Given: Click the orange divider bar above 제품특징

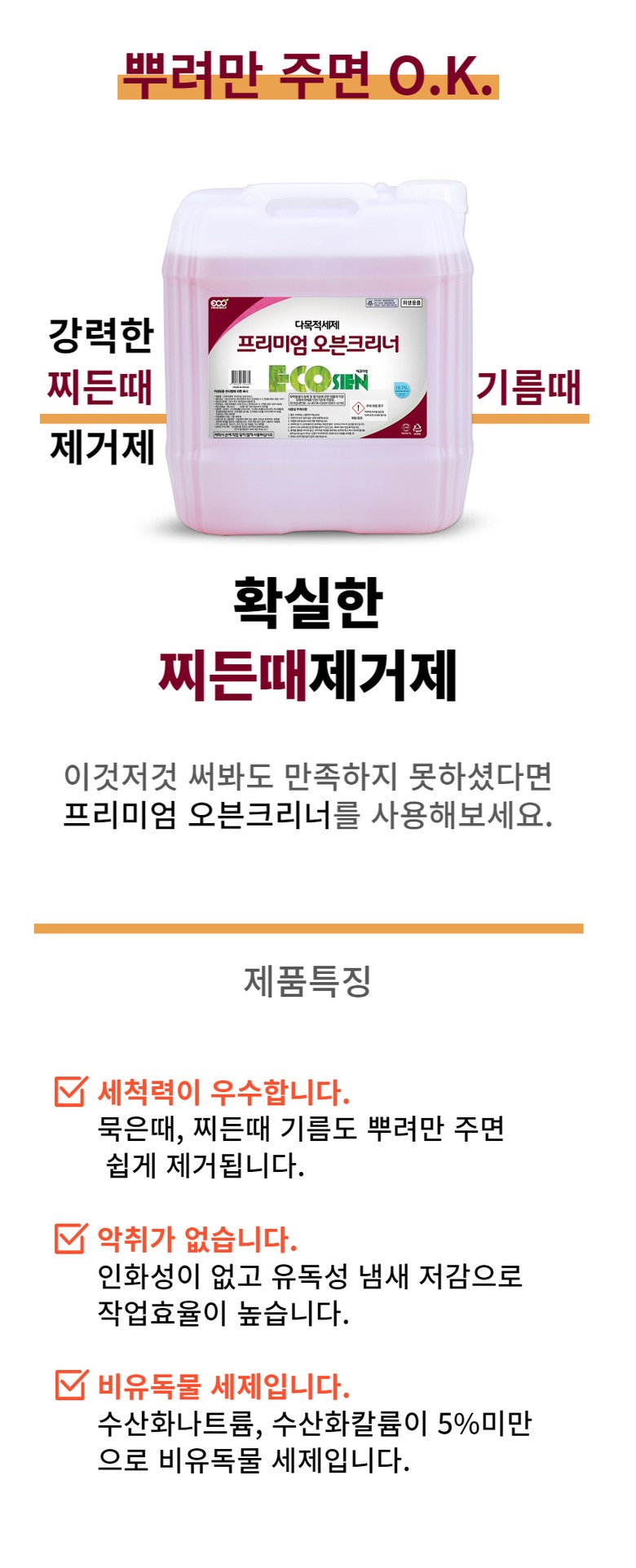Looking at the screenshot, I should point(308,928).
